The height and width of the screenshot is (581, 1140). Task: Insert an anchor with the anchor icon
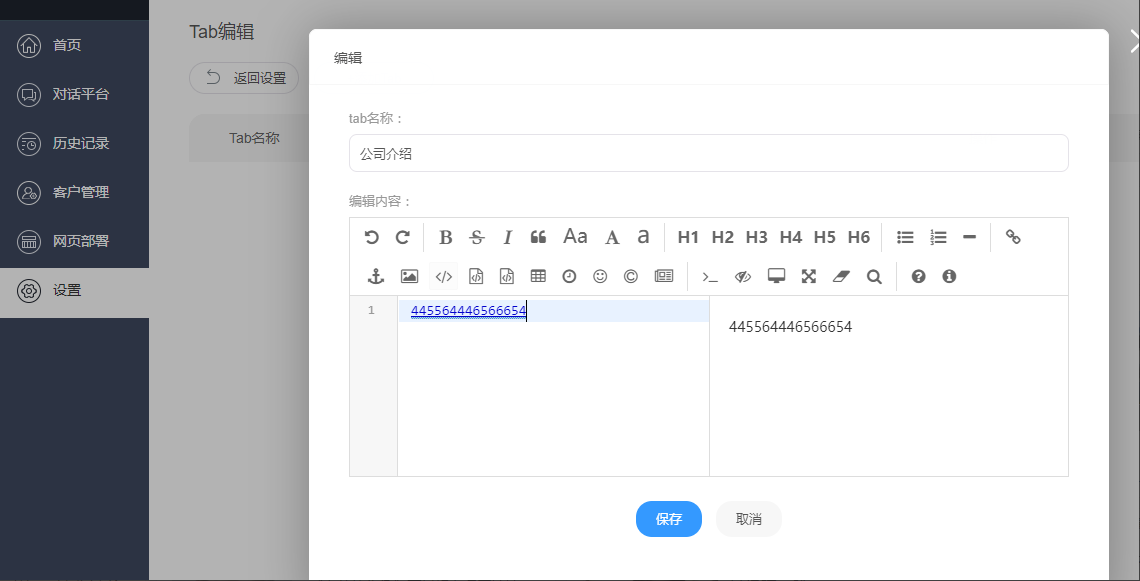tap(376, 276)
